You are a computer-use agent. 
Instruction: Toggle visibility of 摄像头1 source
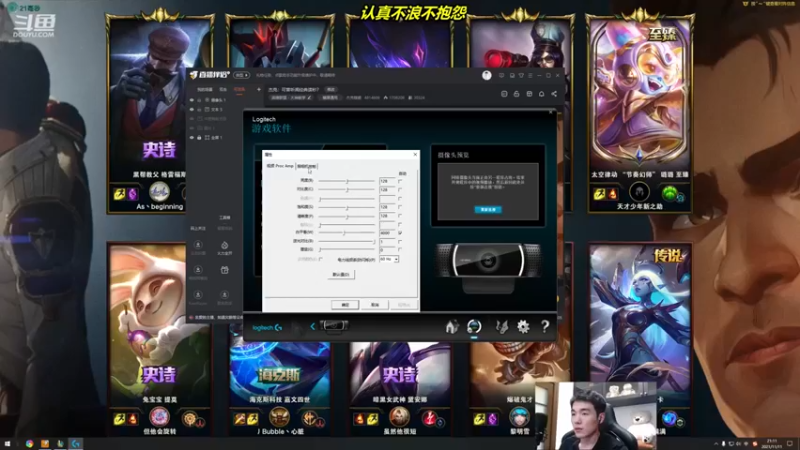192,100
